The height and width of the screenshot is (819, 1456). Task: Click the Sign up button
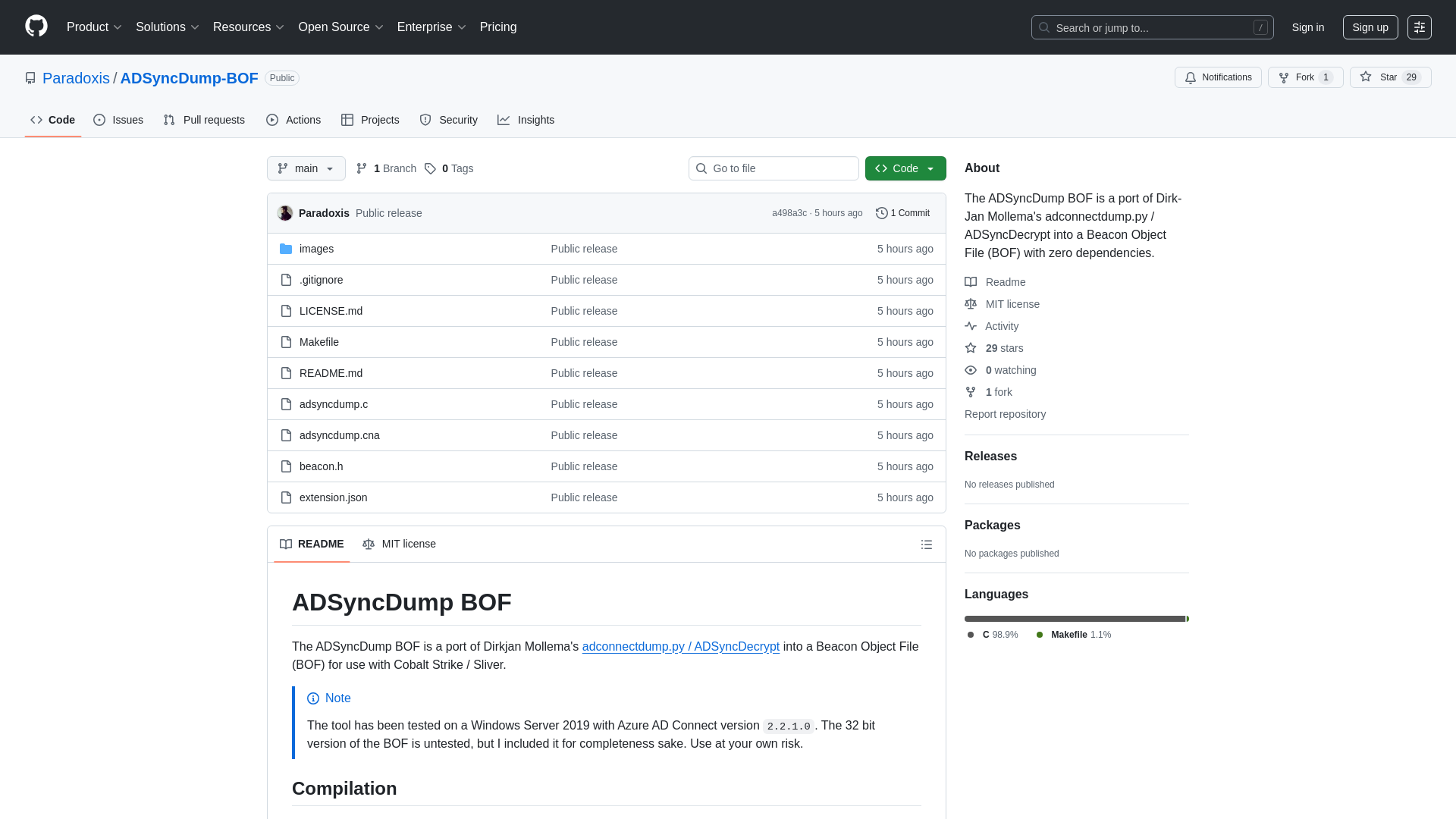pyautogui.click(x=1370, y=27)
